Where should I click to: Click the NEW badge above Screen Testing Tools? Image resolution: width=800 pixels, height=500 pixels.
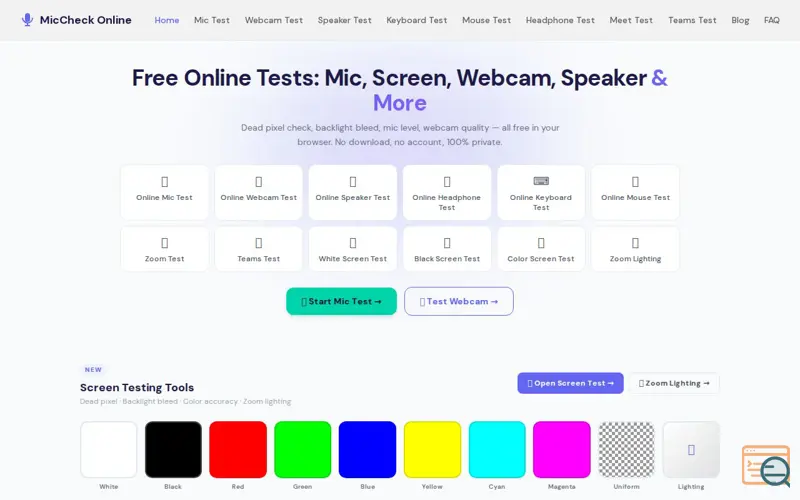click(x=93, y=369)
